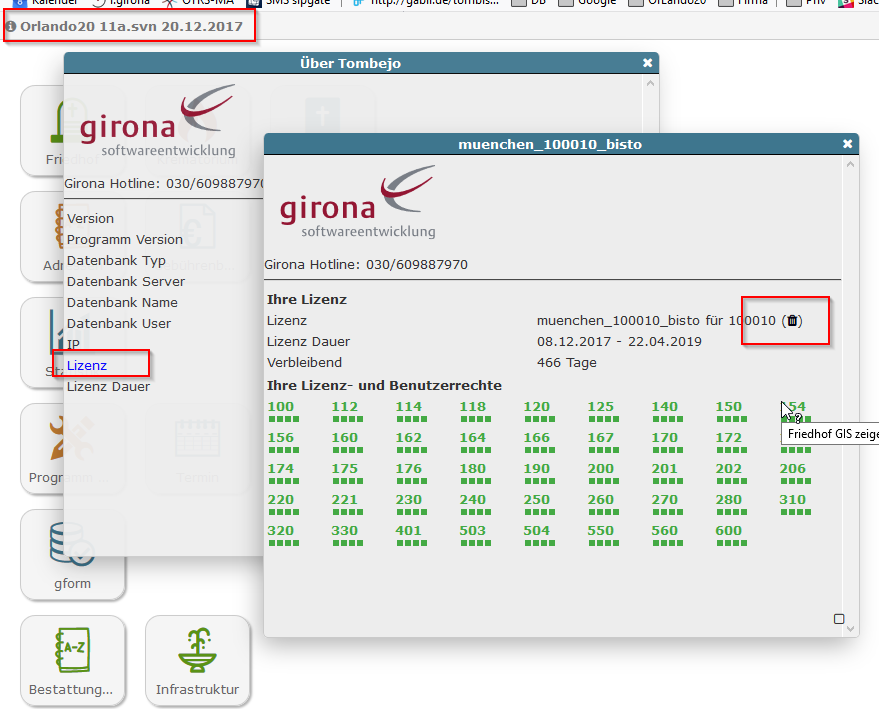Click license right number 600
Image resolution: width=879 pixels, height=709 pixels.
click(x=728, y=530)
